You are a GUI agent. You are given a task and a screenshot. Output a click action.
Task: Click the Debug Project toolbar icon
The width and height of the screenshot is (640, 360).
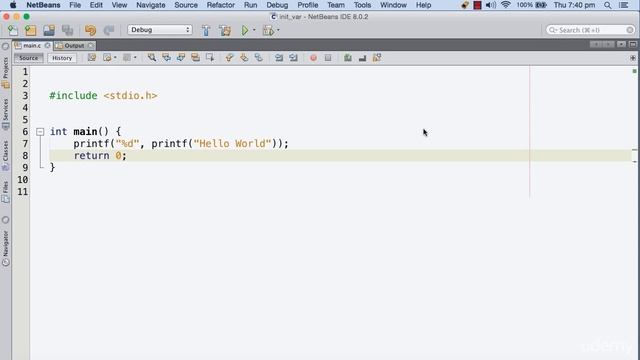pyautogui.click(x=268, y=30)
